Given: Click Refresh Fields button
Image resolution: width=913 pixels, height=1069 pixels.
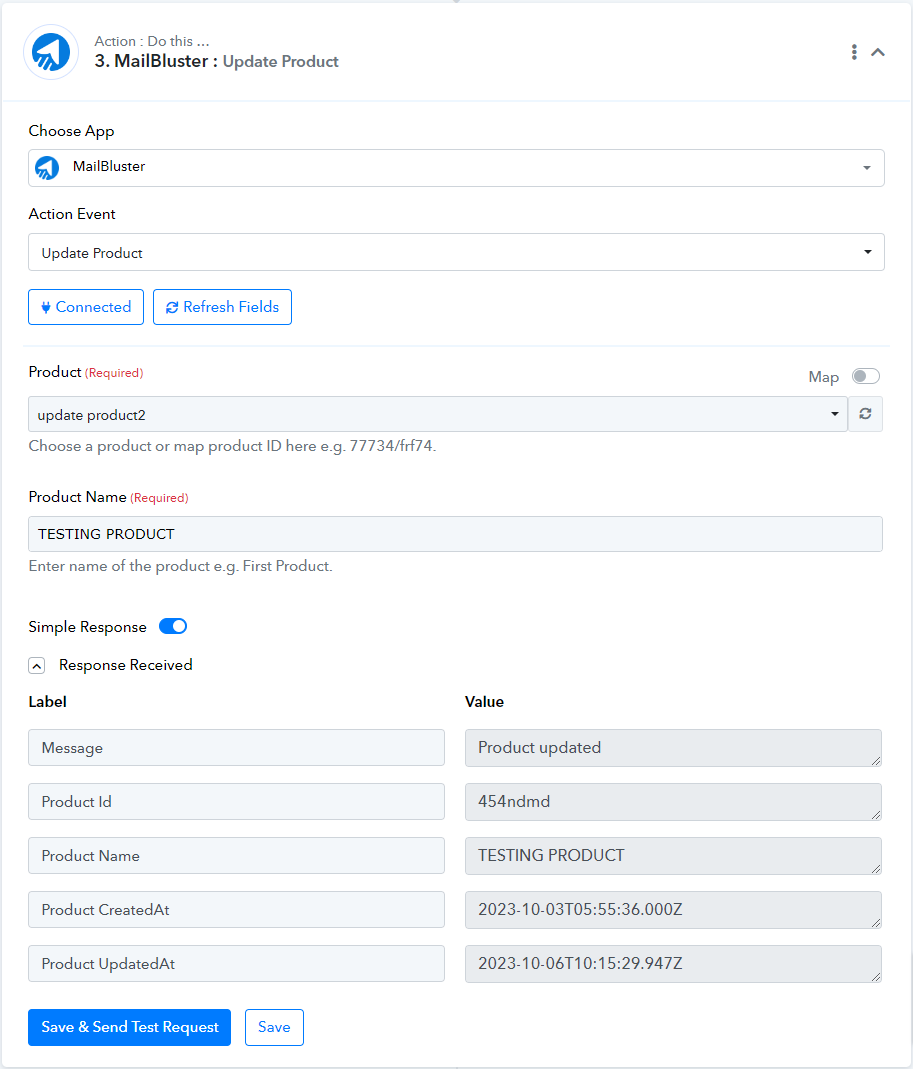Looking at the screenshot, I should click(x=222, y=307).
